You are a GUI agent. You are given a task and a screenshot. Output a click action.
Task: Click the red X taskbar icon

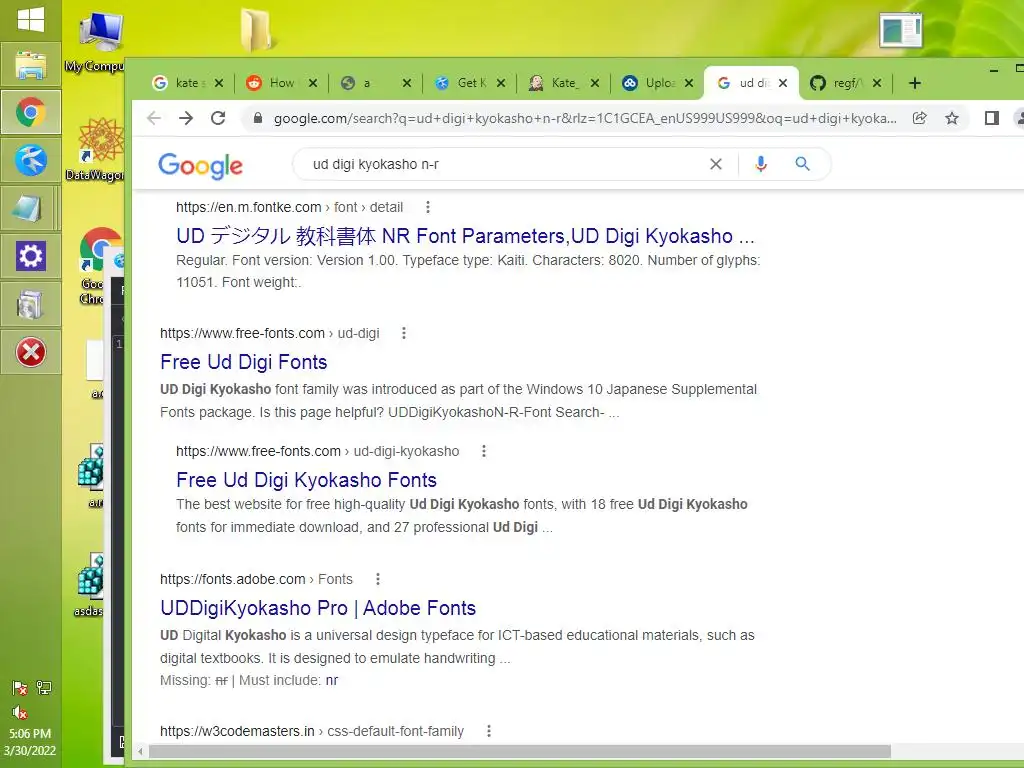point(31,352)
